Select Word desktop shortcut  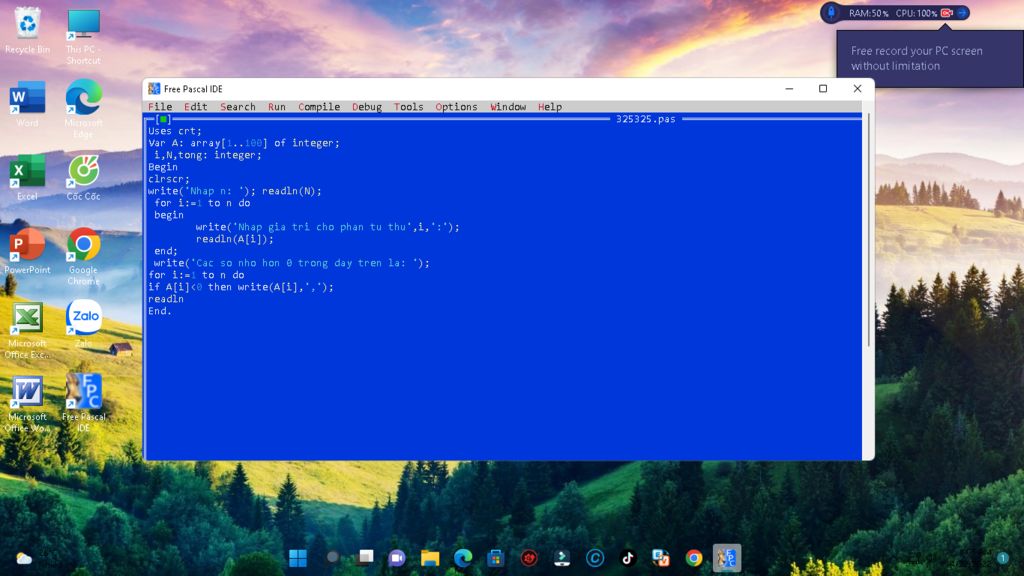click(x=27, y=104)
